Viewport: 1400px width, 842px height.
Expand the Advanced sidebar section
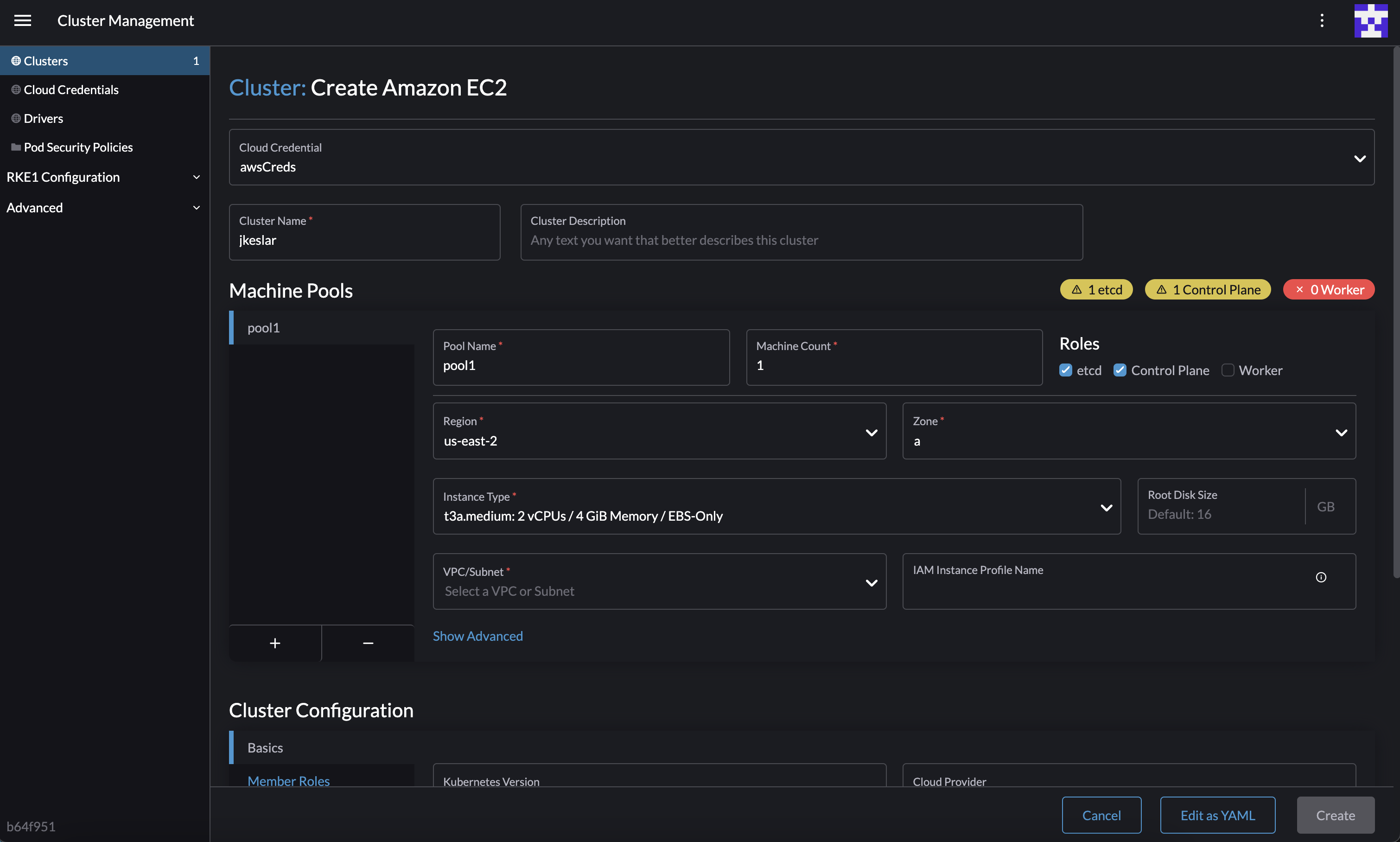point(34,207)
